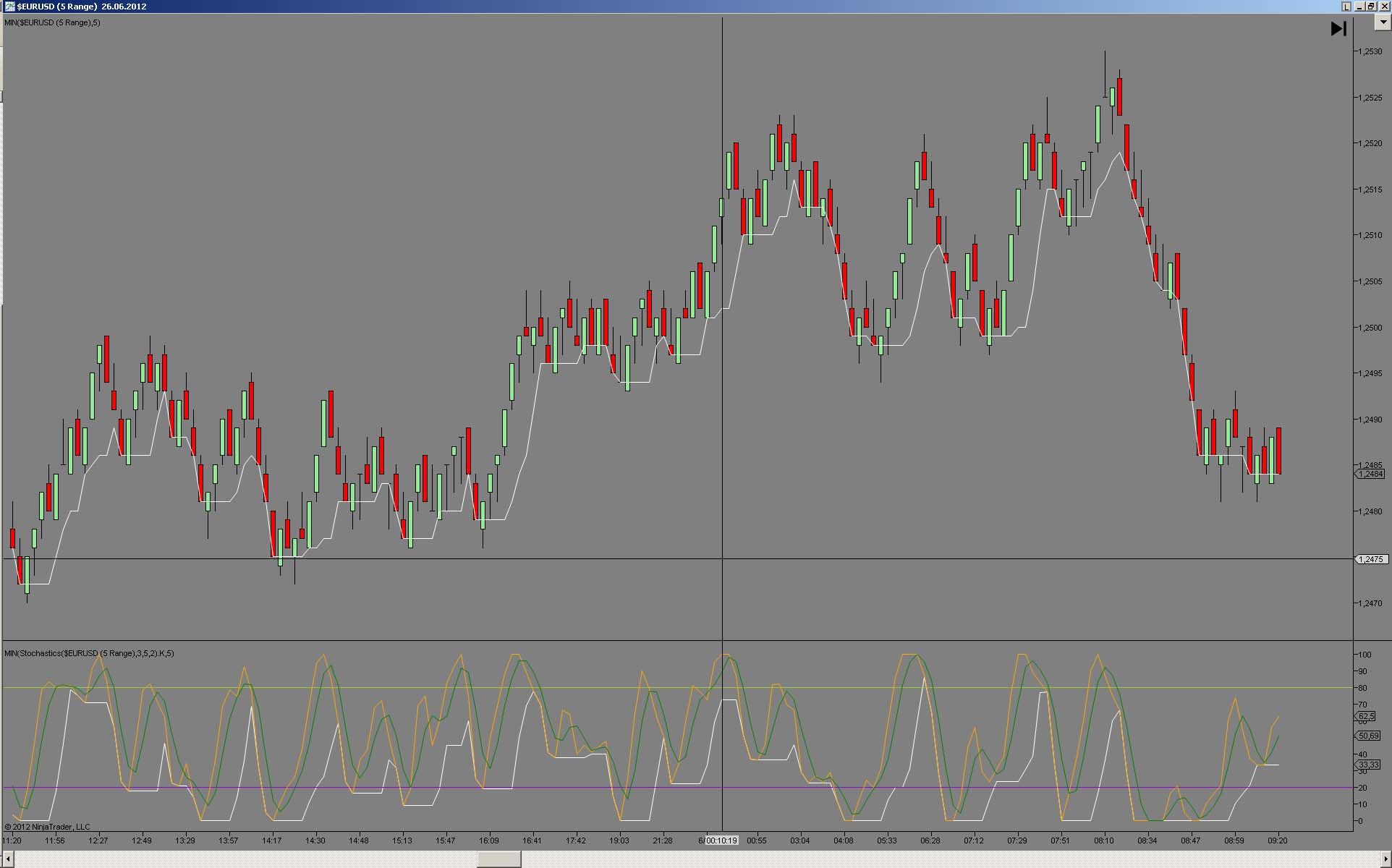The width and height of the screenshot is (1392, 868).
Task: Open the dropdown arrow at chart top-right
Action: 1383,22
